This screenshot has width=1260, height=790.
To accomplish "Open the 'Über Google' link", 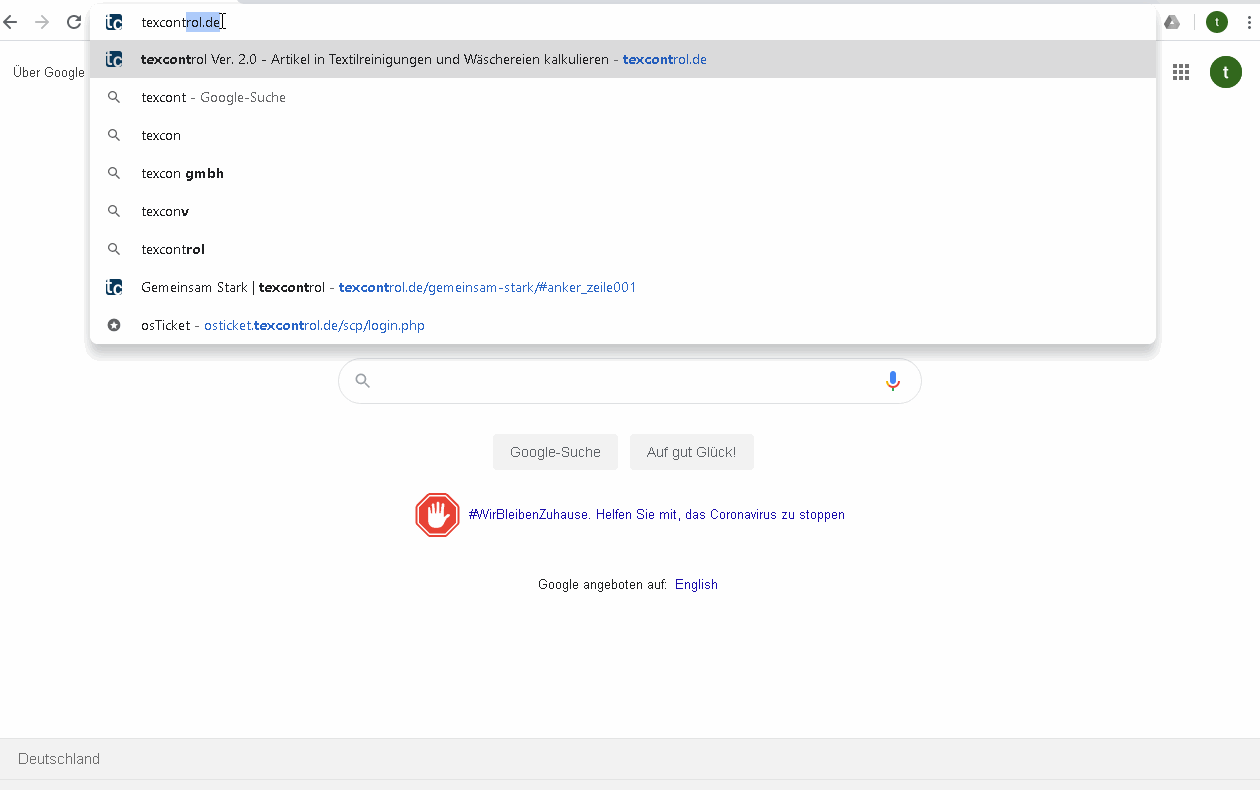I will point(49,72).
